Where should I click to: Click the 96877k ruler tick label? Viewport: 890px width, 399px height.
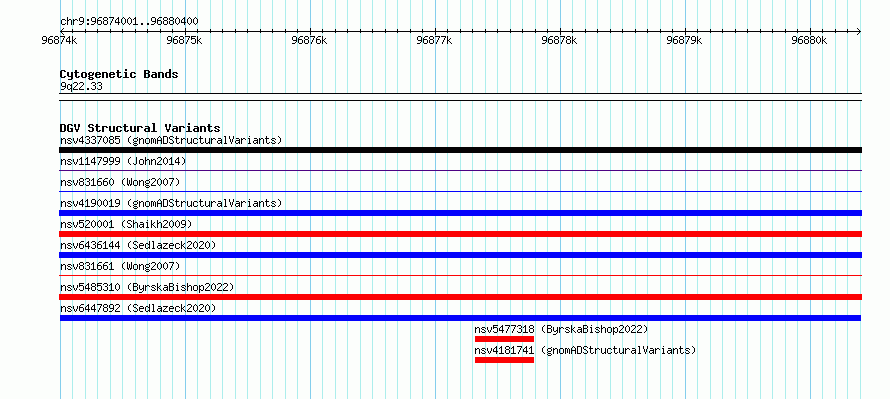(x=434, y=40)
